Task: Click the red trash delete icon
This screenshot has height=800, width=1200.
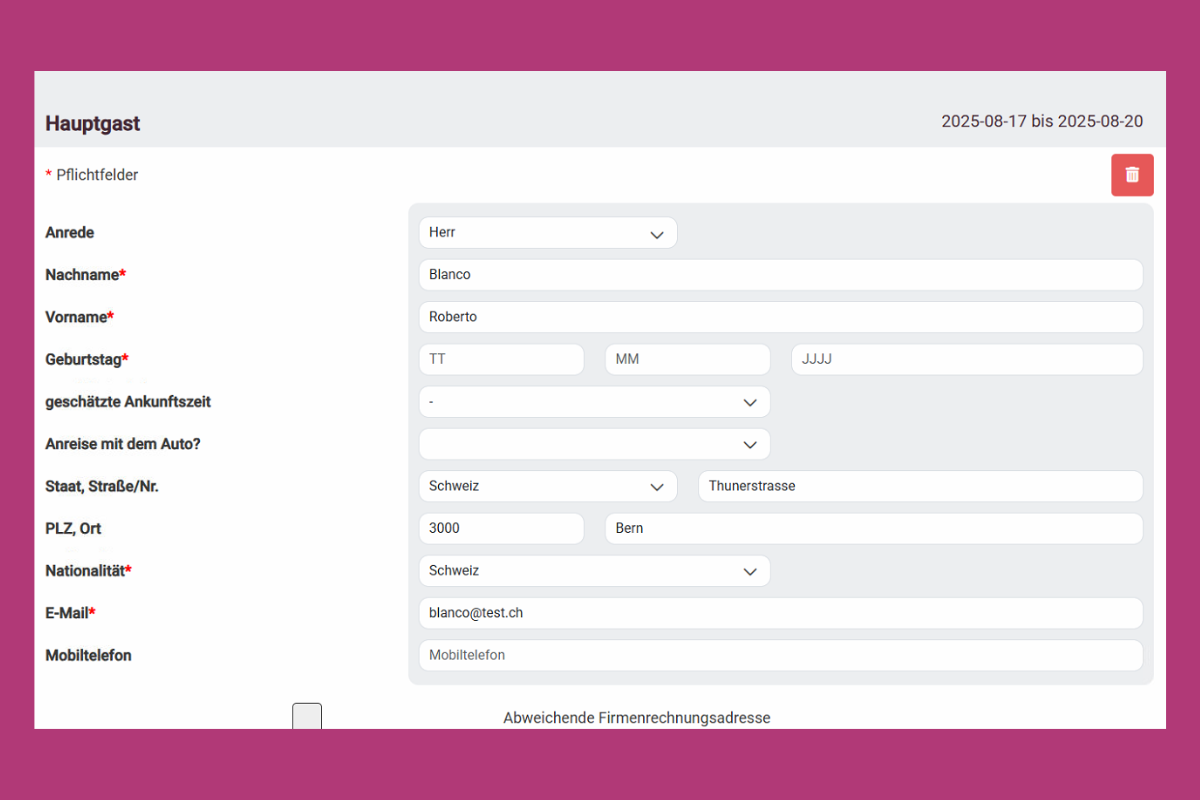Action: pyautogui.click(x=1132, y=175)
